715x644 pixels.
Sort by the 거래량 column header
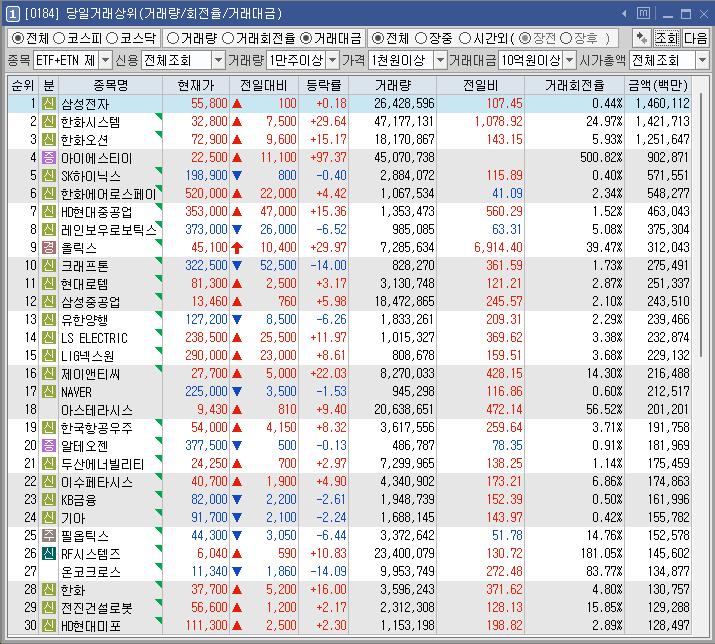point(393,85)
